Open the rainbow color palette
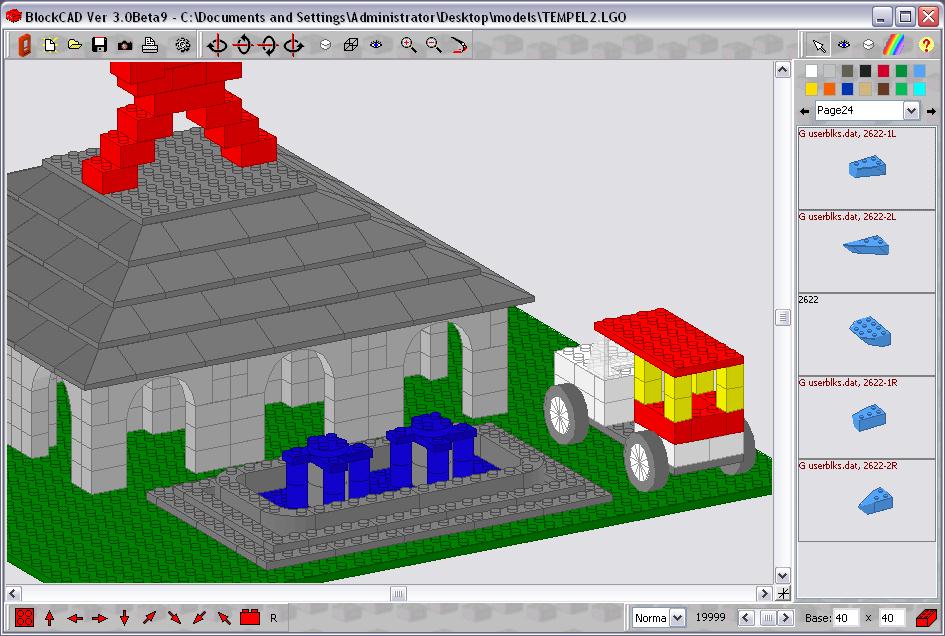Image resolution: width=945 pixels, height=636 pixels. pos(894,45)
